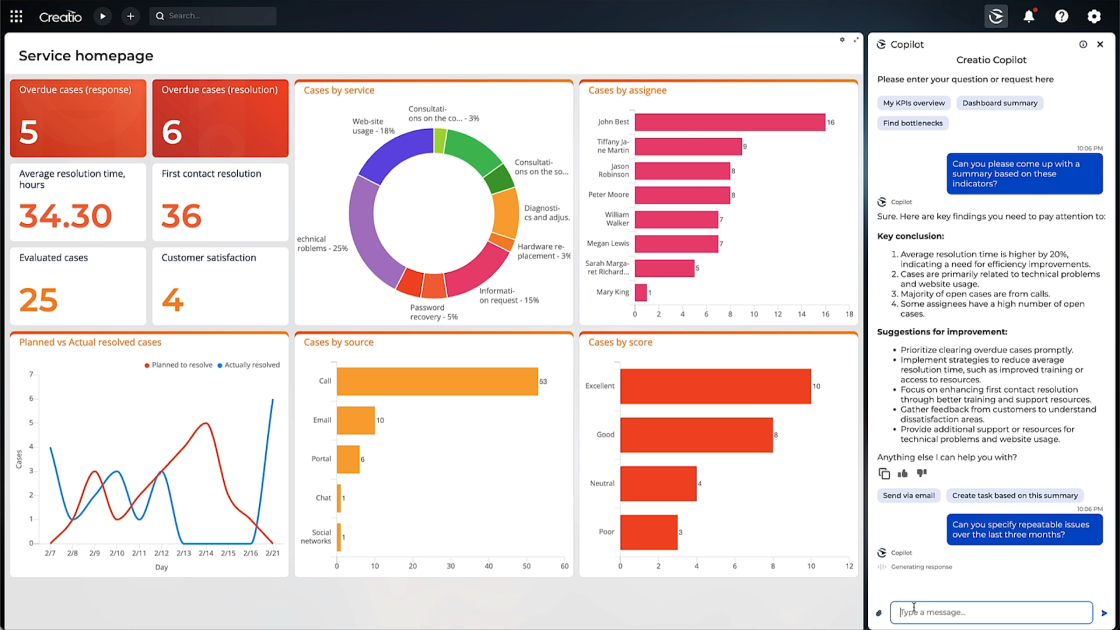This screenshot has height=630, width=1120.
Task: Click the message input field in Copilot
Action: (x=990, y=611)
